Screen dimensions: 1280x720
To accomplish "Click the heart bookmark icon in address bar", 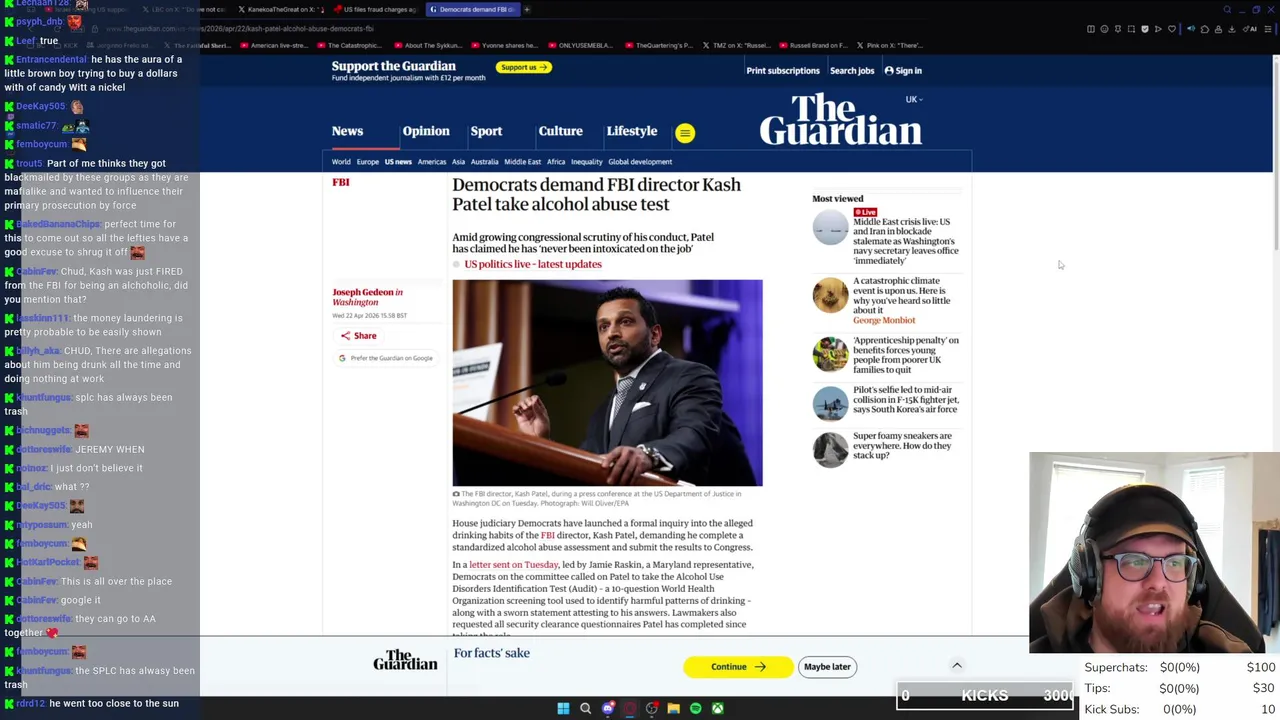I will 1172,29.
